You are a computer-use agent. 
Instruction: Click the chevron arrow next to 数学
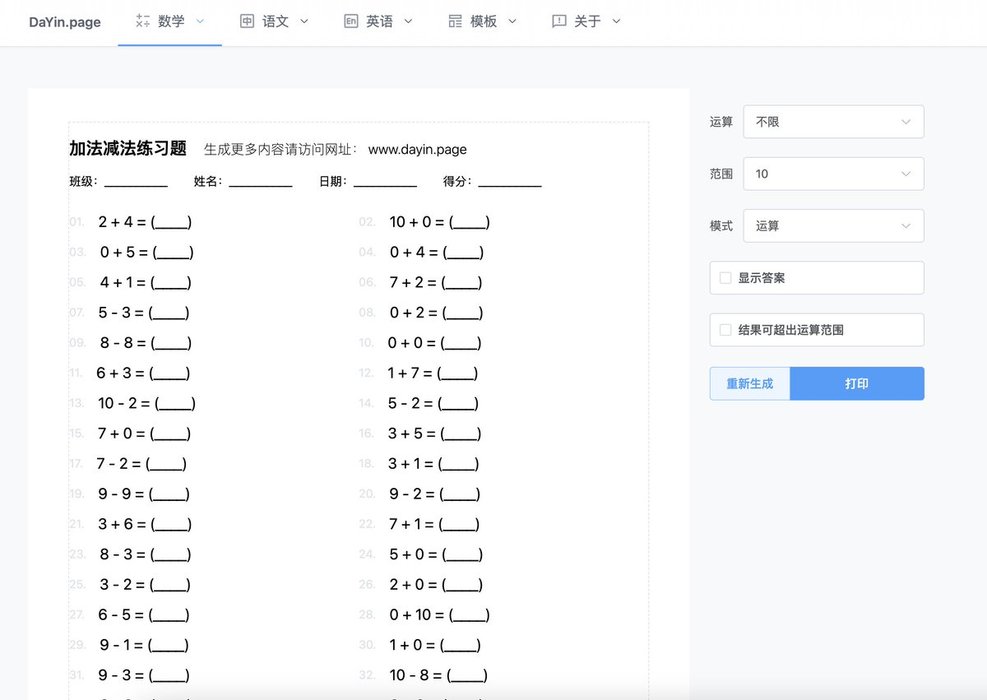coord(200,21)
